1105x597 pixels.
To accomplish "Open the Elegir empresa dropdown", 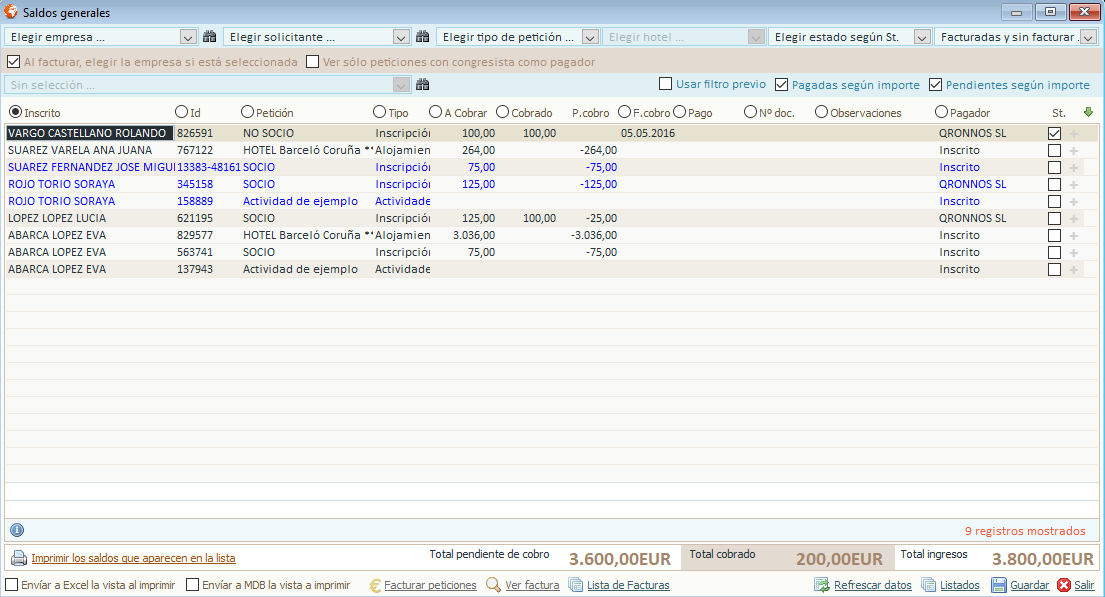I will pyautogui.click(x=187, y=37).
